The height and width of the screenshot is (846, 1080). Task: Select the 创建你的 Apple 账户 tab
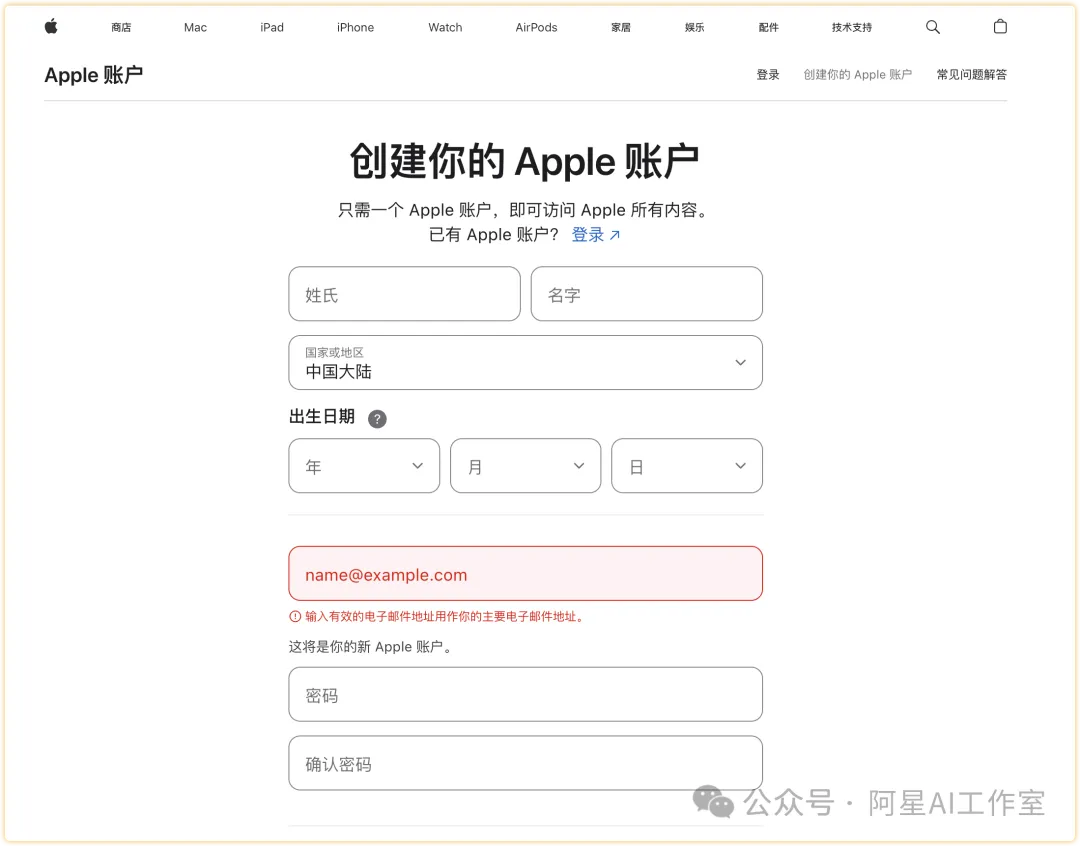coord(858,74)
